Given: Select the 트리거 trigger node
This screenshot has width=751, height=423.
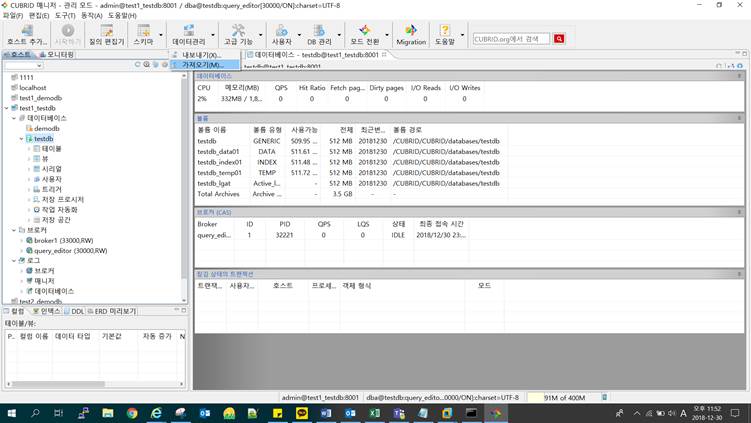Looking at the screenshot, I should click(51, 190).
